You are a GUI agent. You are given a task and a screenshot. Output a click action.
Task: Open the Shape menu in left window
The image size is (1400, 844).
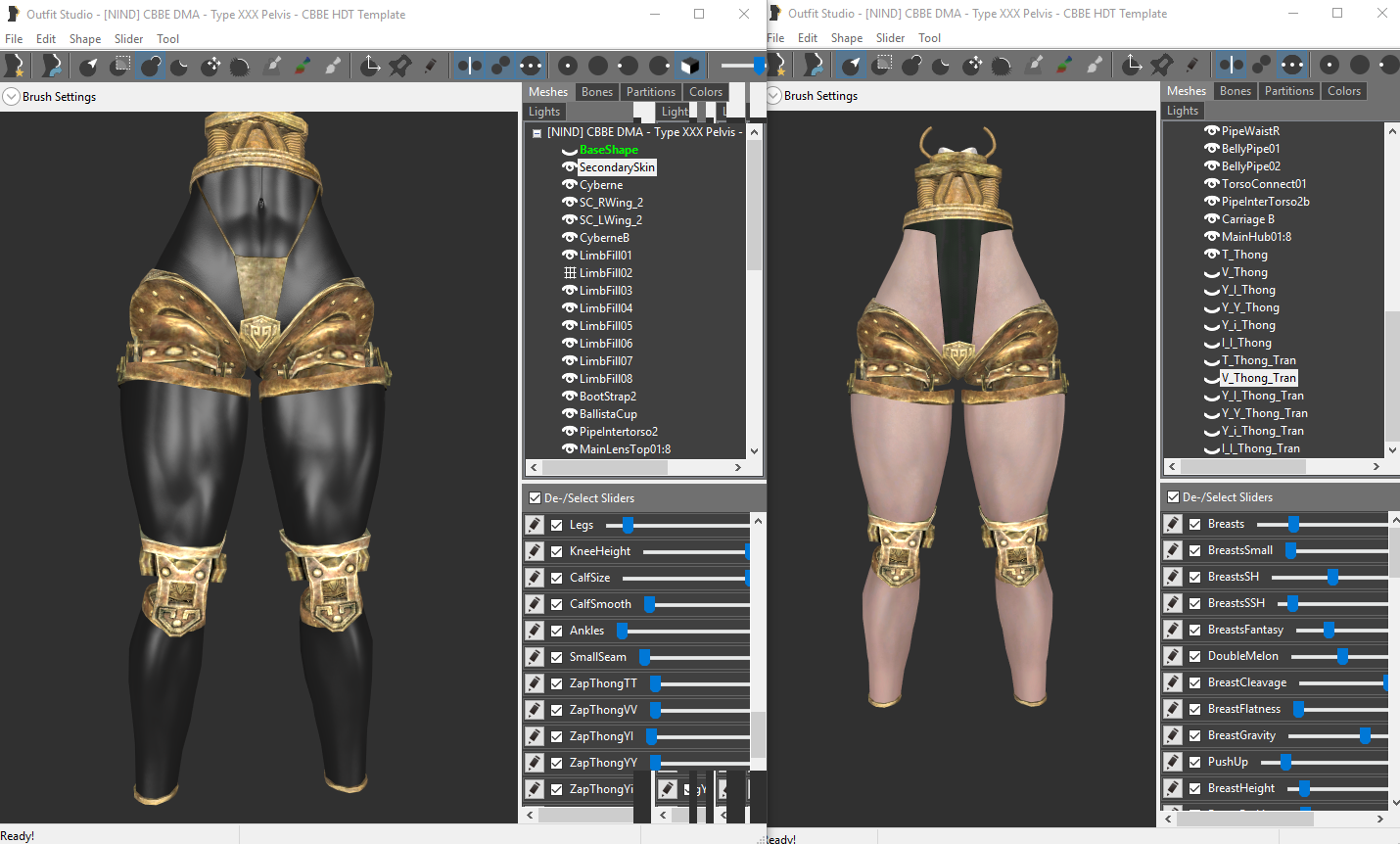coord(85,39)
